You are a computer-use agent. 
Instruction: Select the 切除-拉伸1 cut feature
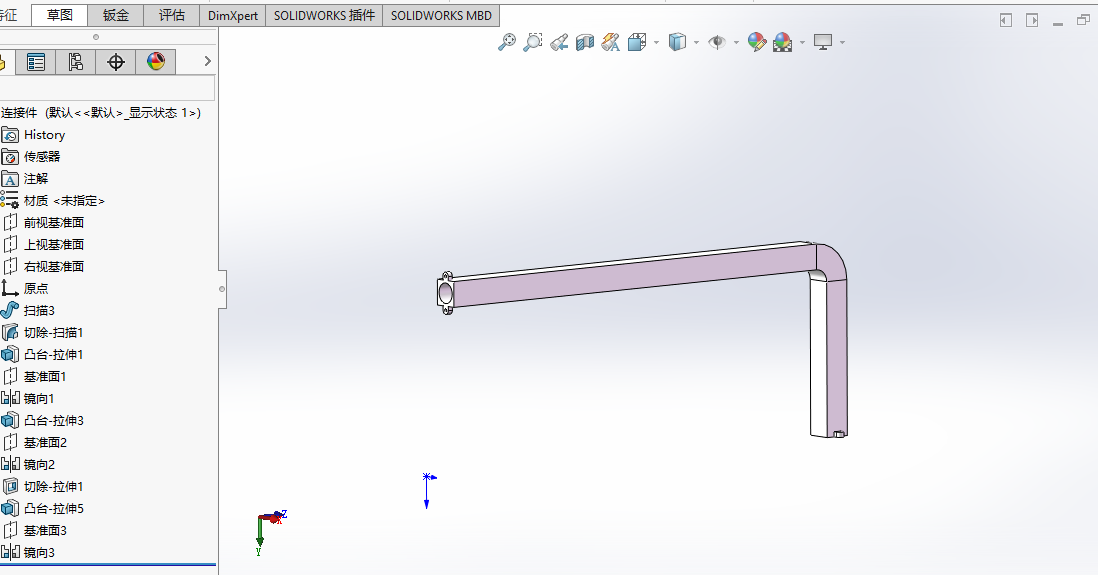point(53,487)
